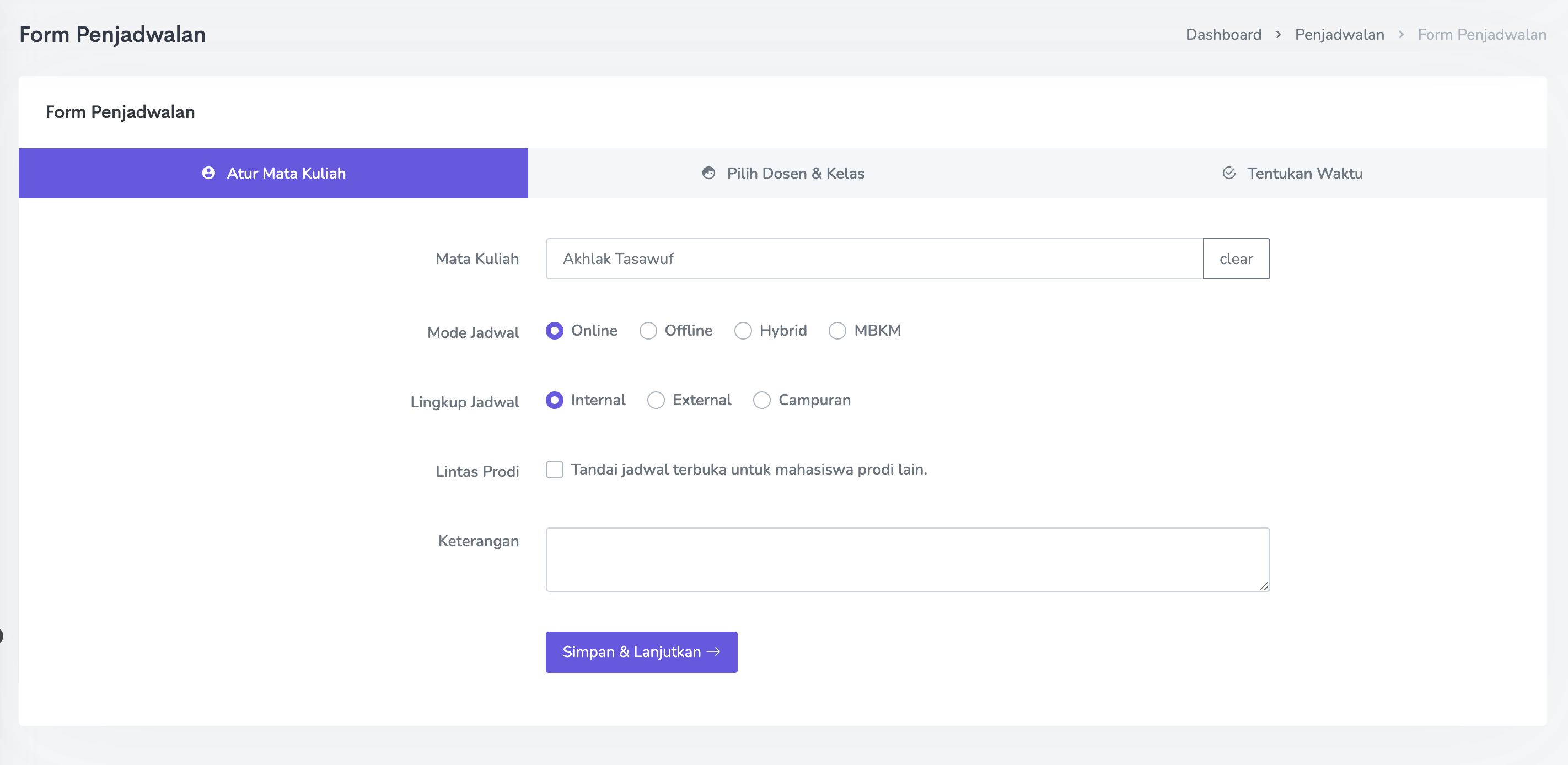
Task: Click the chevron after Penjadwalan breadcrumb
Action: [1401, 35]
